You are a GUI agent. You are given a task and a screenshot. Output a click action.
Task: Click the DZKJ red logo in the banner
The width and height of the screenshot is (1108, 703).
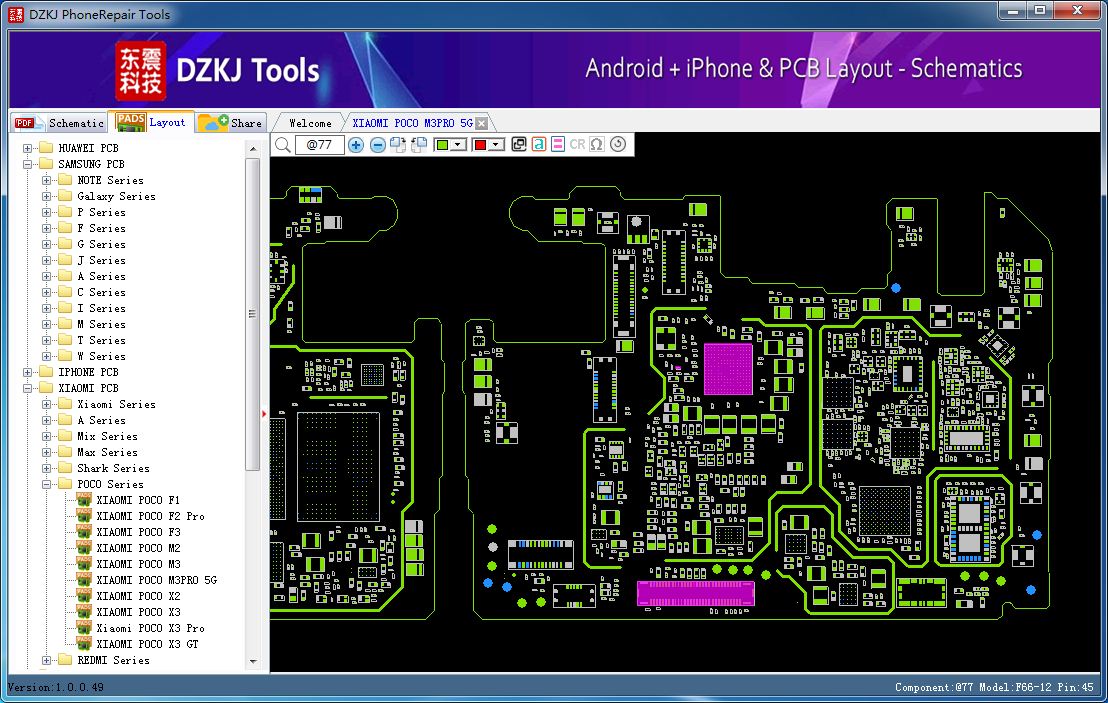point(141,71)
